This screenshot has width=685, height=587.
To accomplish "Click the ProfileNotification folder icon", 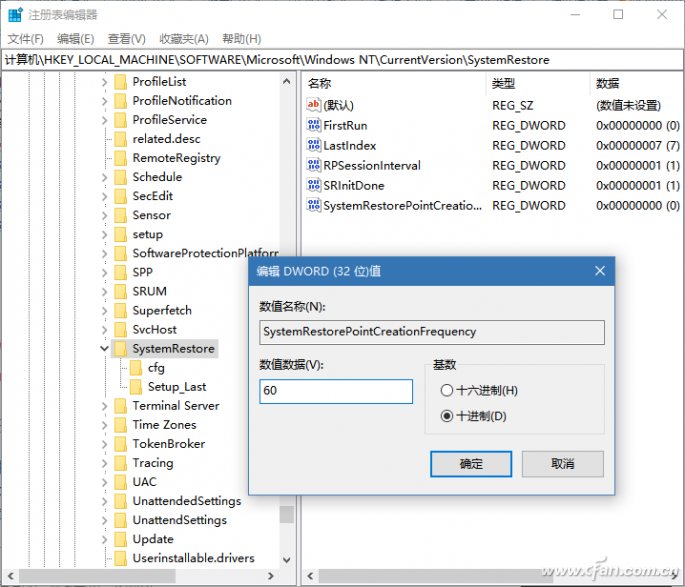I will pyautogui.click(x=120, y=101).
